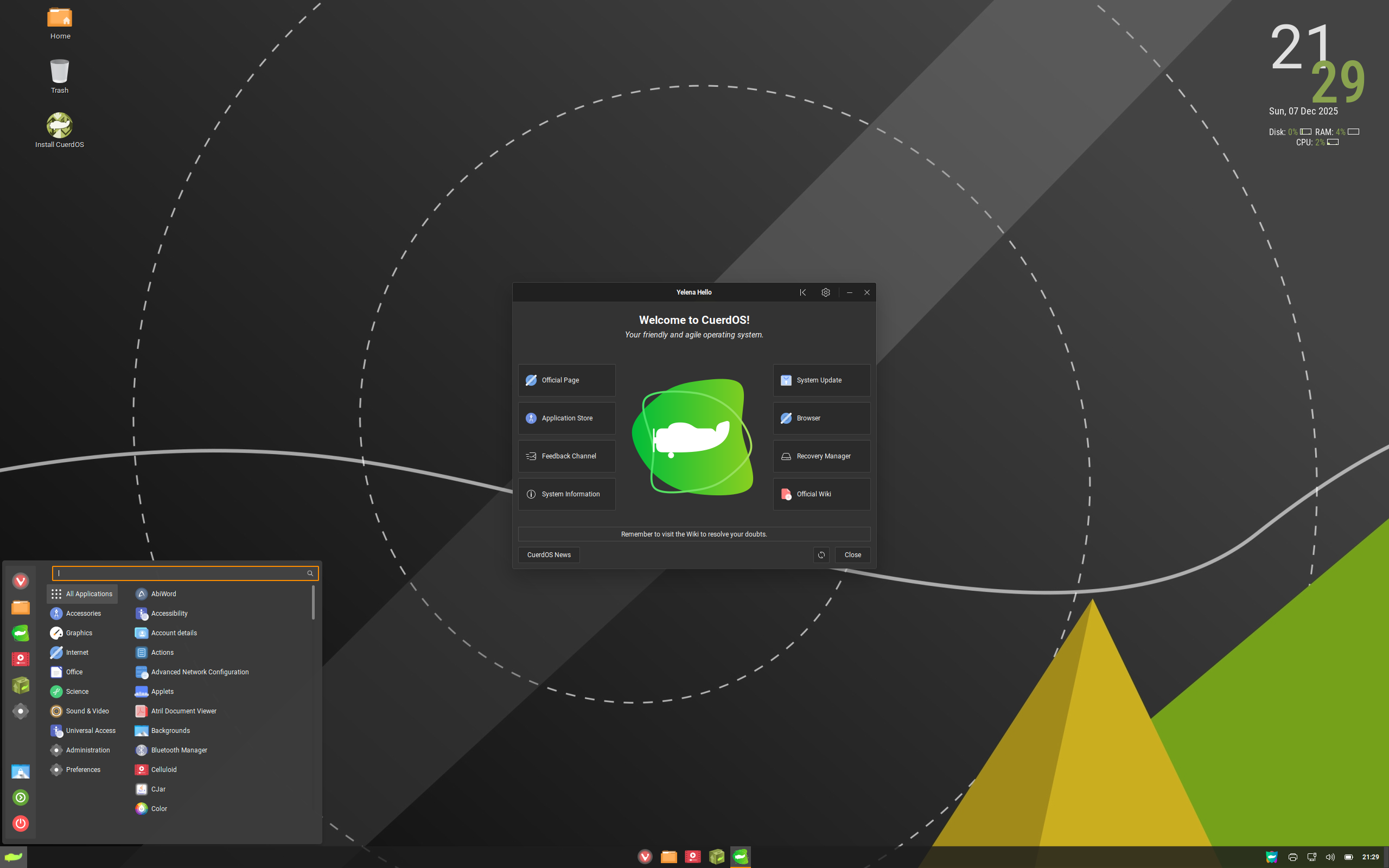Click log out icon in menu sidebar
Viewport: 1389px width, 868px height.
pos(21,797)
